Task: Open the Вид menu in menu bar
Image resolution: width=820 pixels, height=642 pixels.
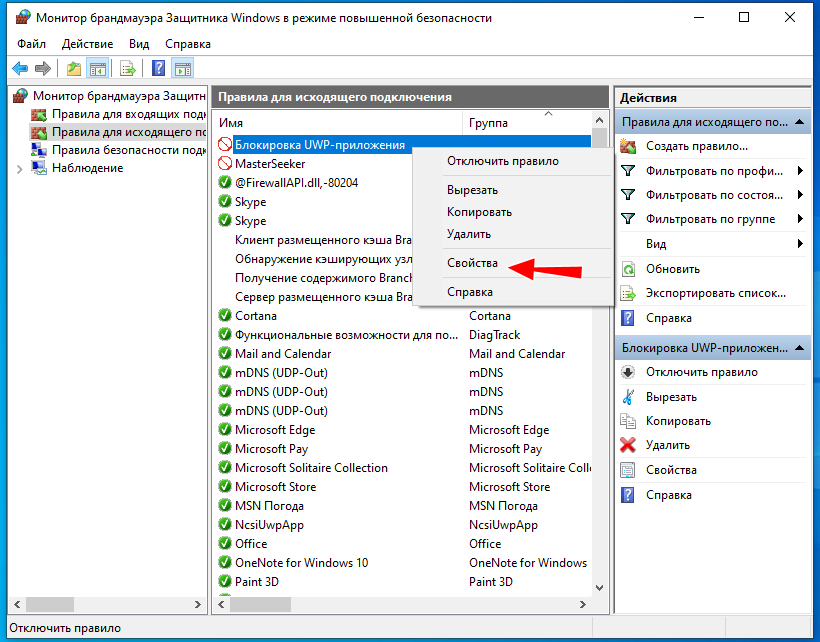Action: click(x=139, y=44)
